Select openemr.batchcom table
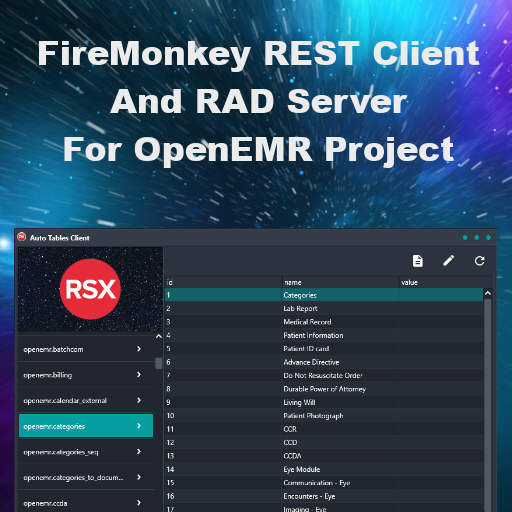The width and height of the screenshot is (512, 512). point(86,349)
